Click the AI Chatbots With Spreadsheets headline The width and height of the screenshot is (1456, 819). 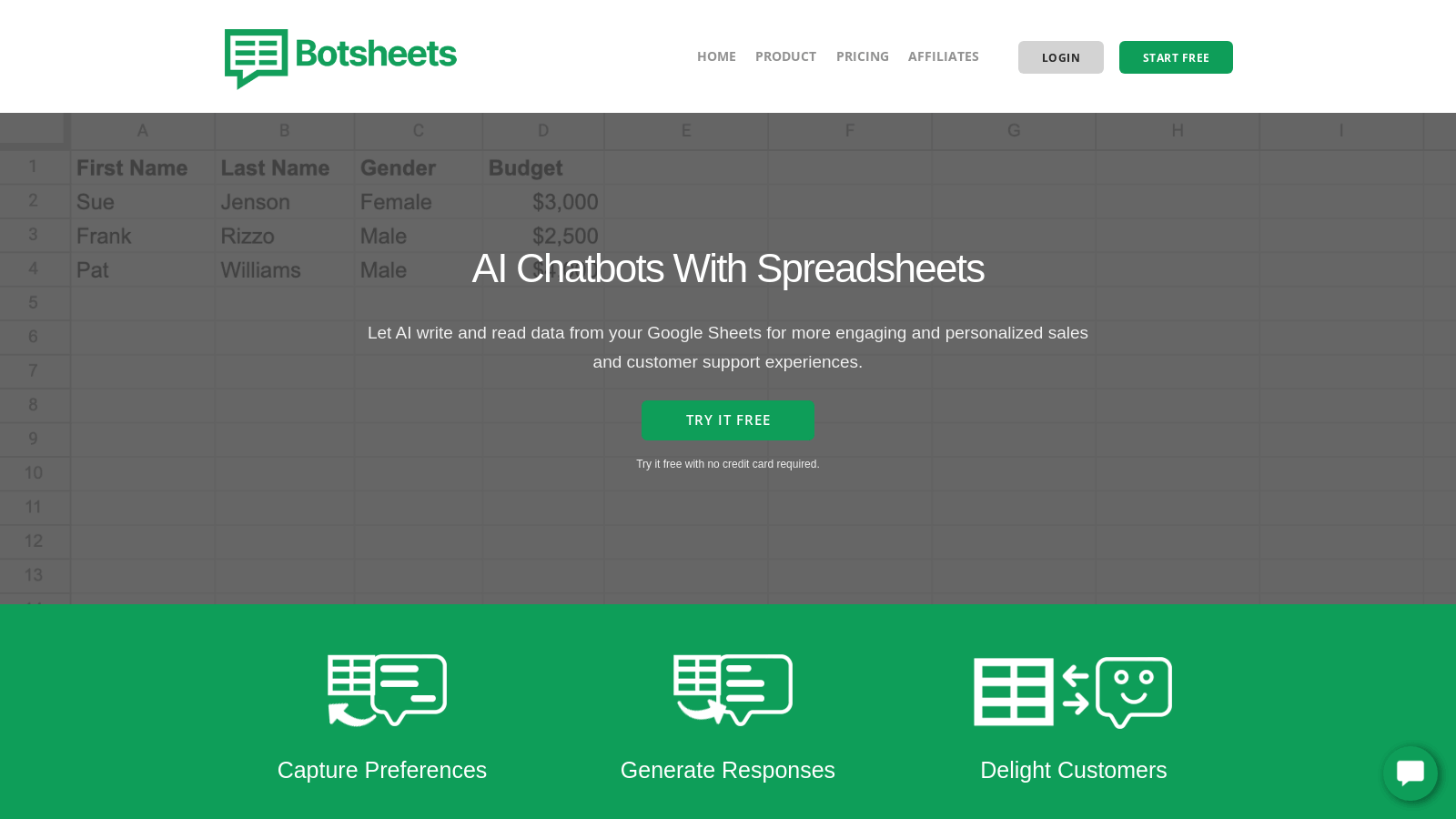coord(728,268)
